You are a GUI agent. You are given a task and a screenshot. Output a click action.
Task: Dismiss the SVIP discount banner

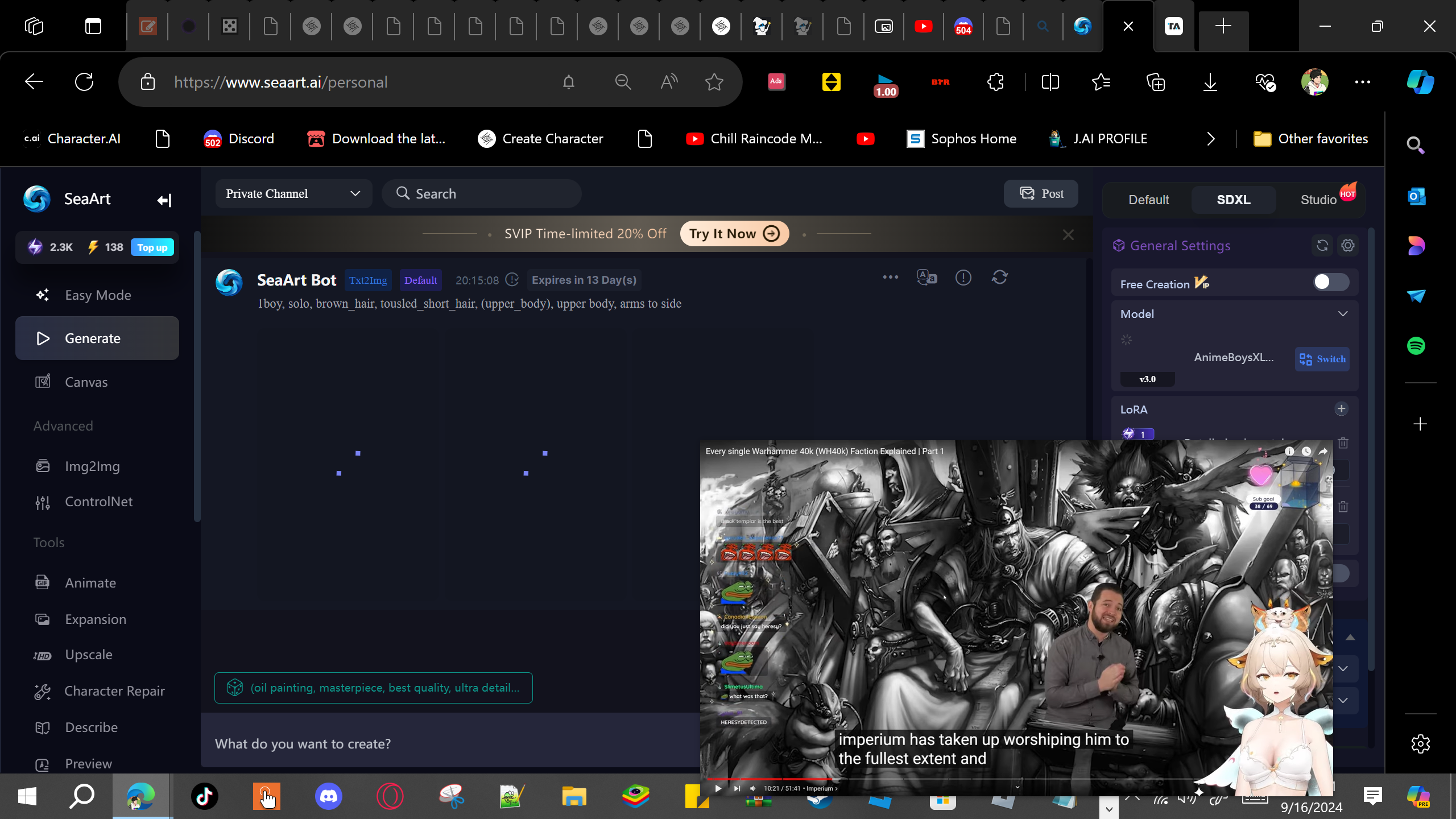point(1068,234)
